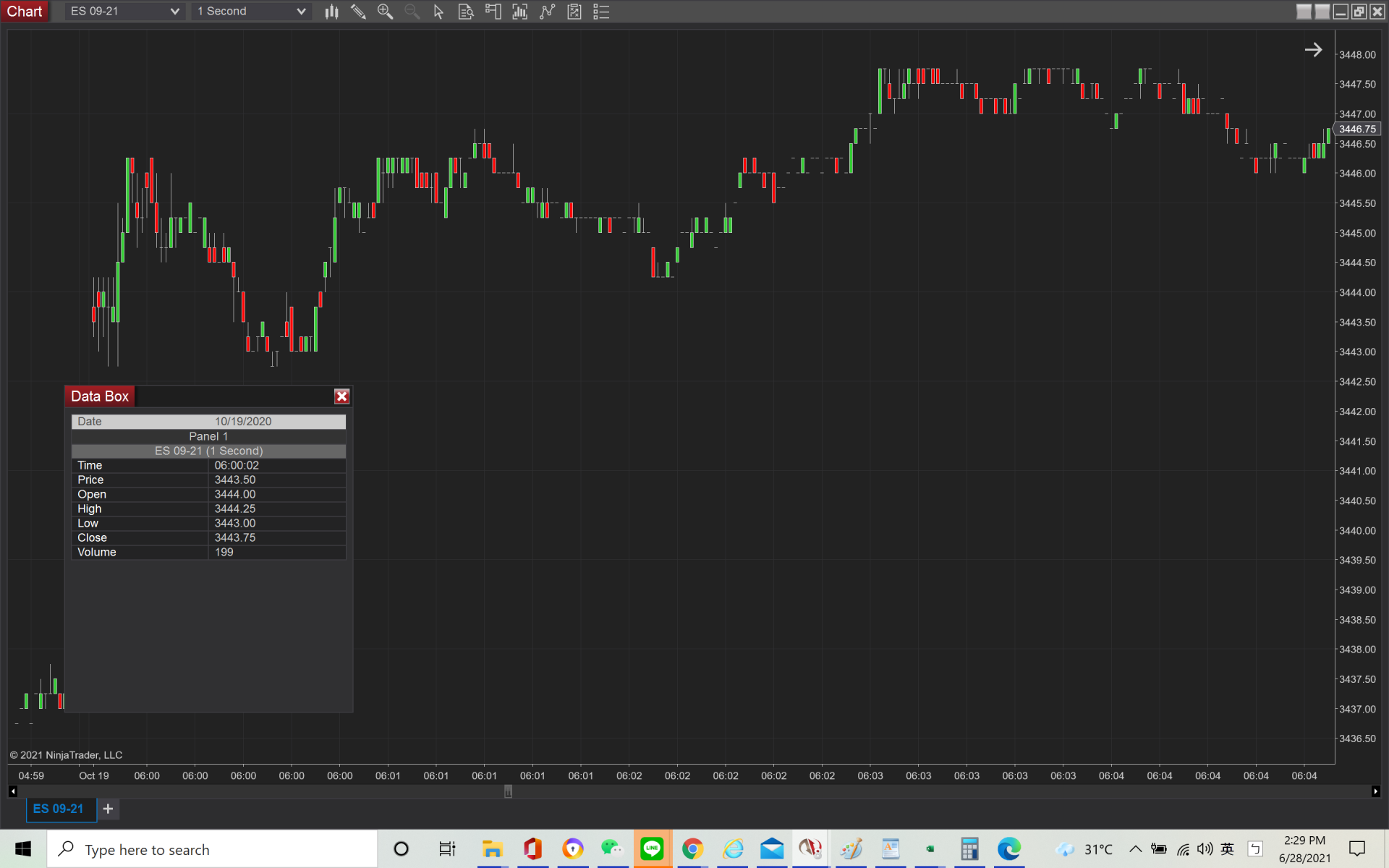Expand the ES 09-21 instrument dropdown

point(174,12)
